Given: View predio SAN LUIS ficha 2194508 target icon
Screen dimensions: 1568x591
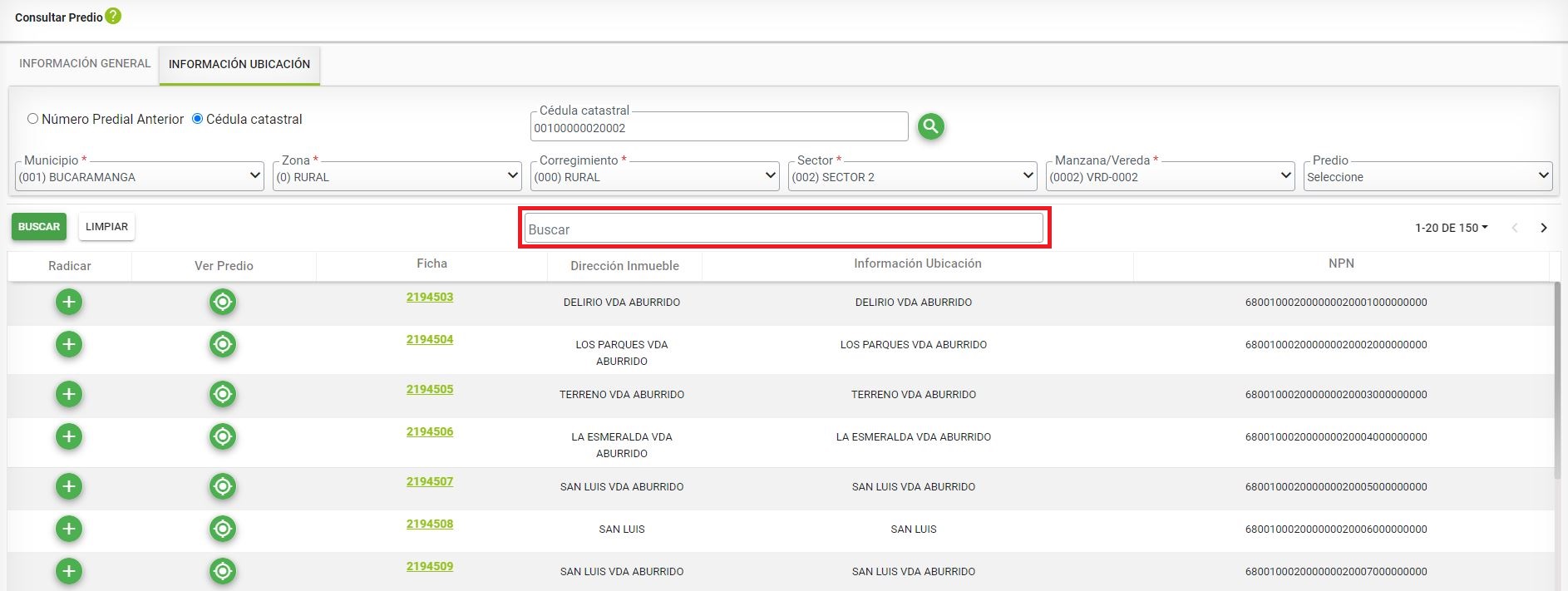Looking at the screenshot, I should 223,529.
